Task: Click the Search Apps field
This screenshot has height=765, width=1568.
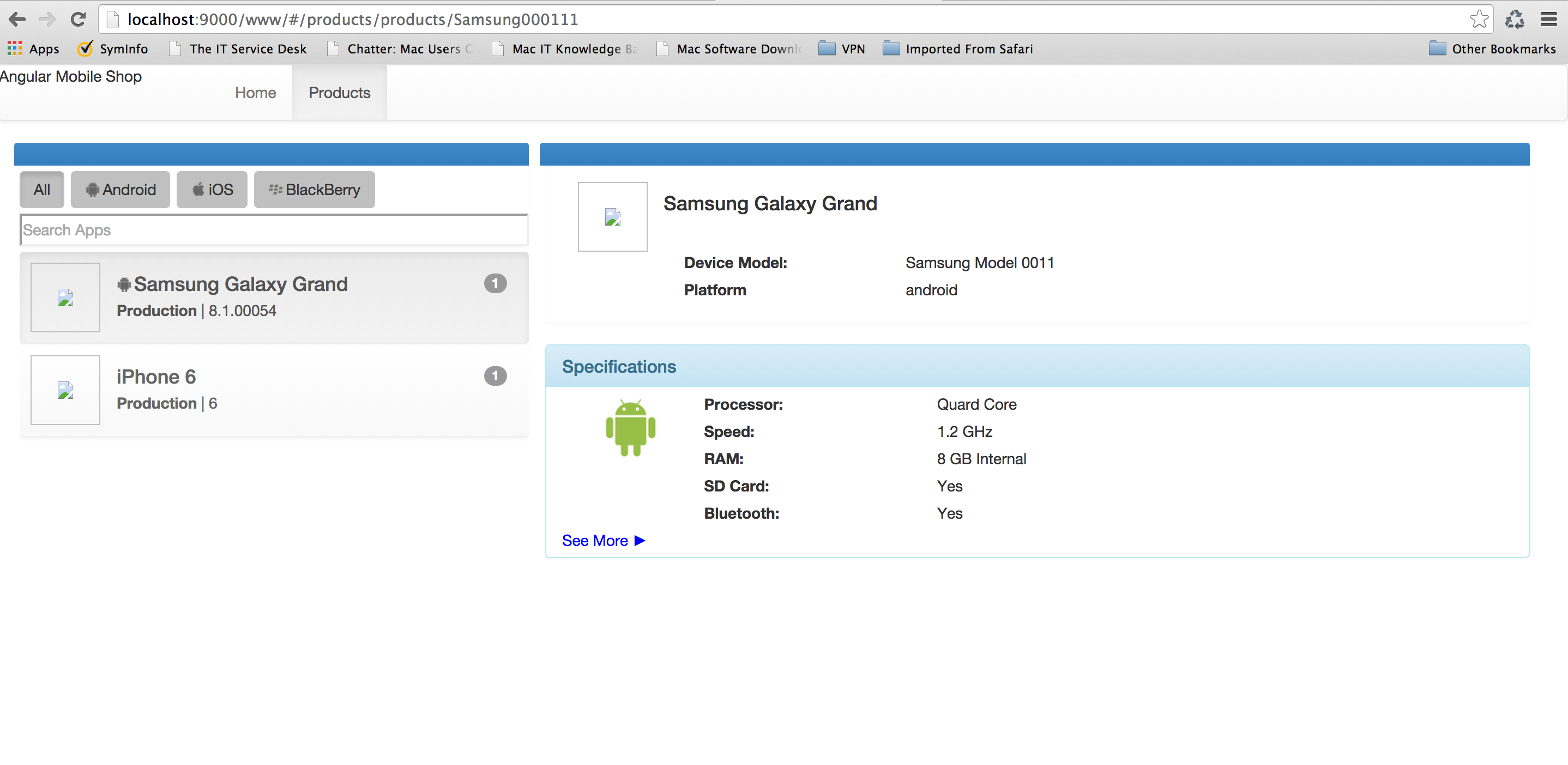Action: click(274, 230)
